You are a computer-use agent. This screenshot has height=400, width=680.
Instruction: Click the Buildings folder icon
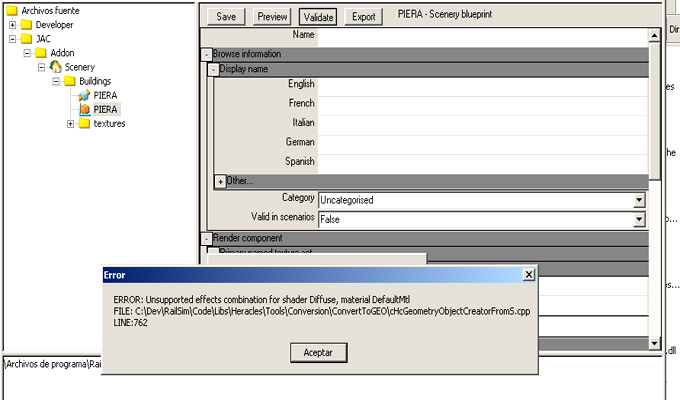tap(71, 81)
